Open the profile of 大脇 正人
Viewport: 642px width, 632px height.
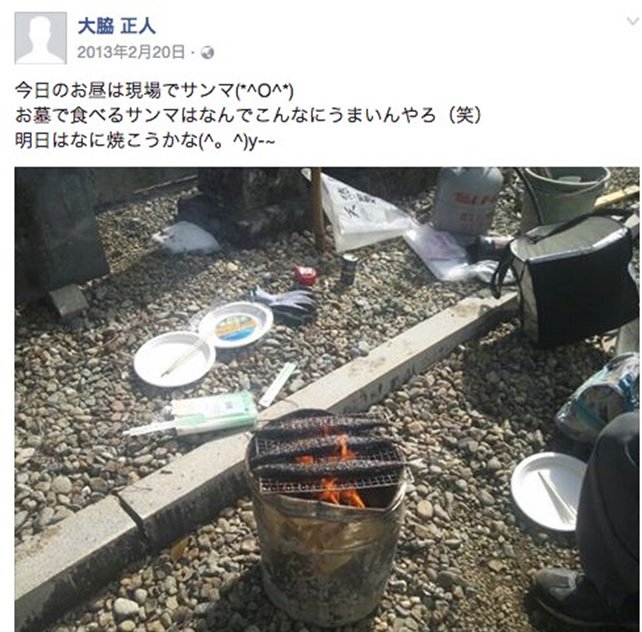[117, 27]
